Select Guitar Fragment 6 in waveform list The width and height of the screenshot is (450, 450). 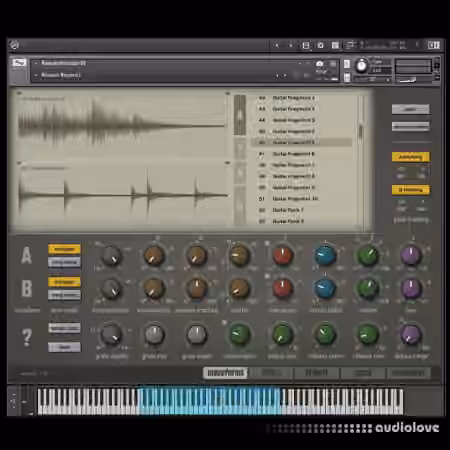301,154
